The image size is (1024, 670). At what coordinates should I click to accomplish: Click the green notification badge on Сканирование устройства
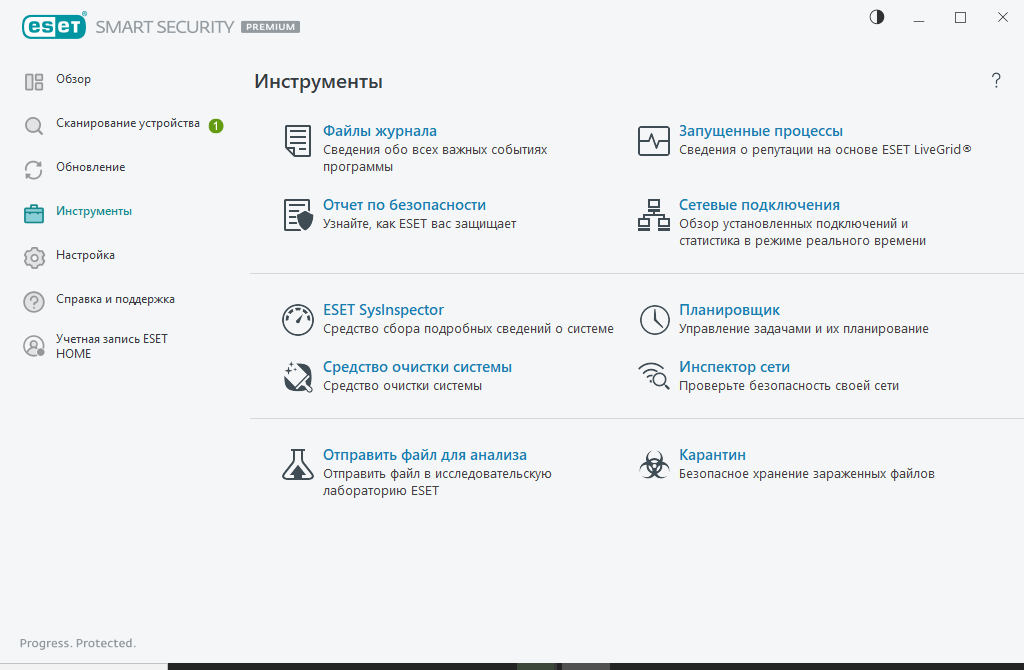(x=216, y=125)
